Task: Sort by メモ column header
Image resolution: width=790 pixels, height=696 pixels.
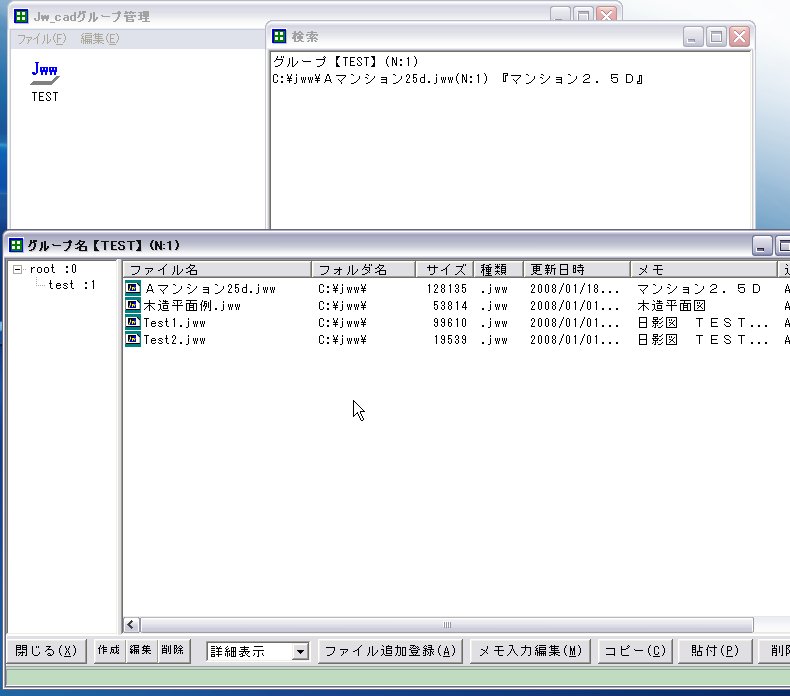Action: point(704,270)
